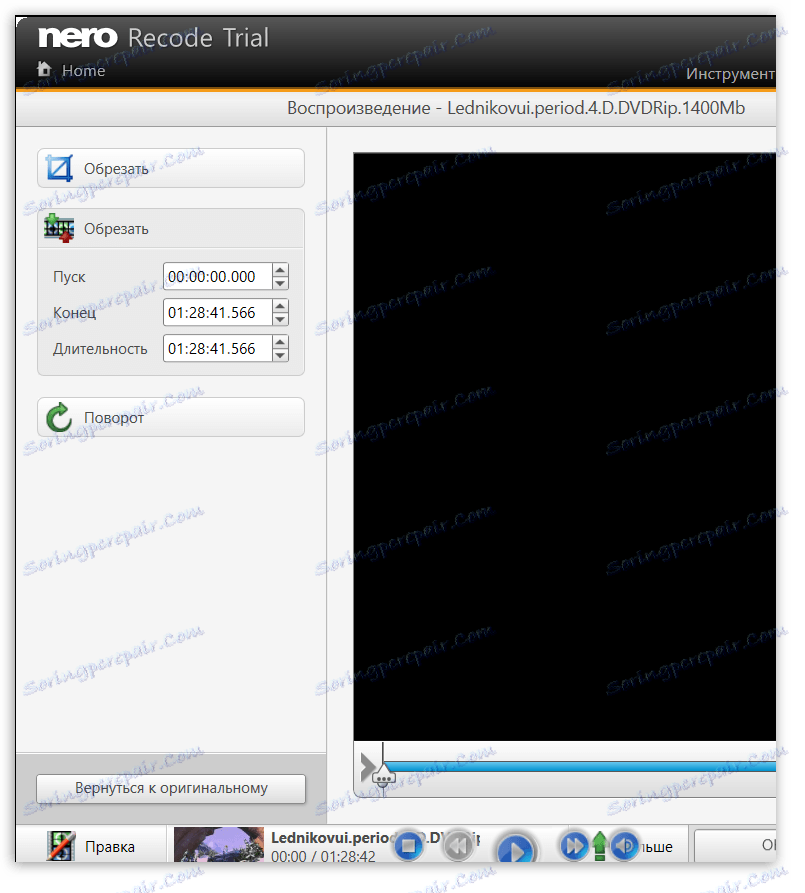Select the Lednikovui.period video thumbnail

click(x=219, y=845)
